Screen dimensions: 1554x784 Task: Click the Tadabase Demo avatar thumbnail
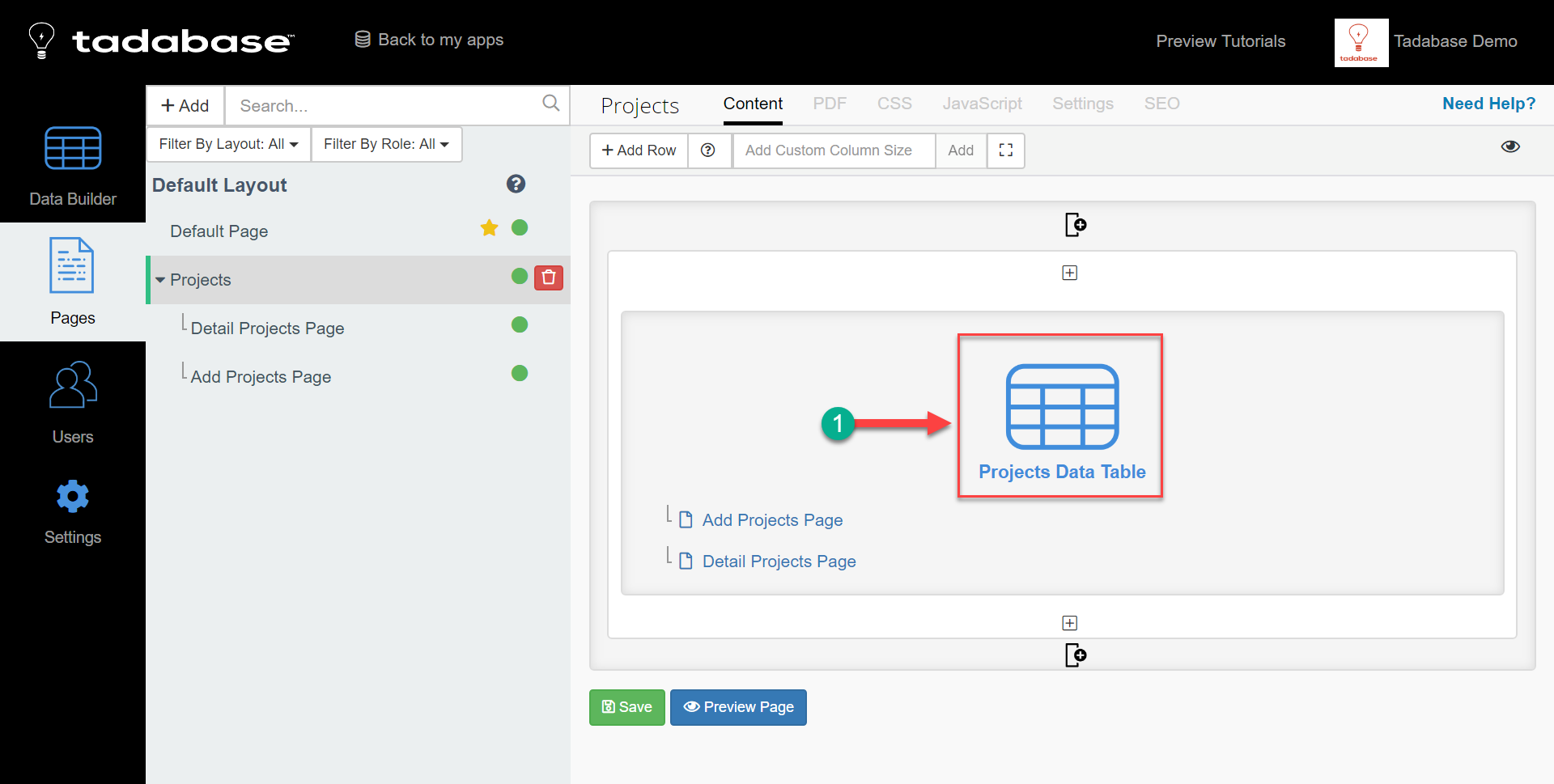(x=1361, y=42)
